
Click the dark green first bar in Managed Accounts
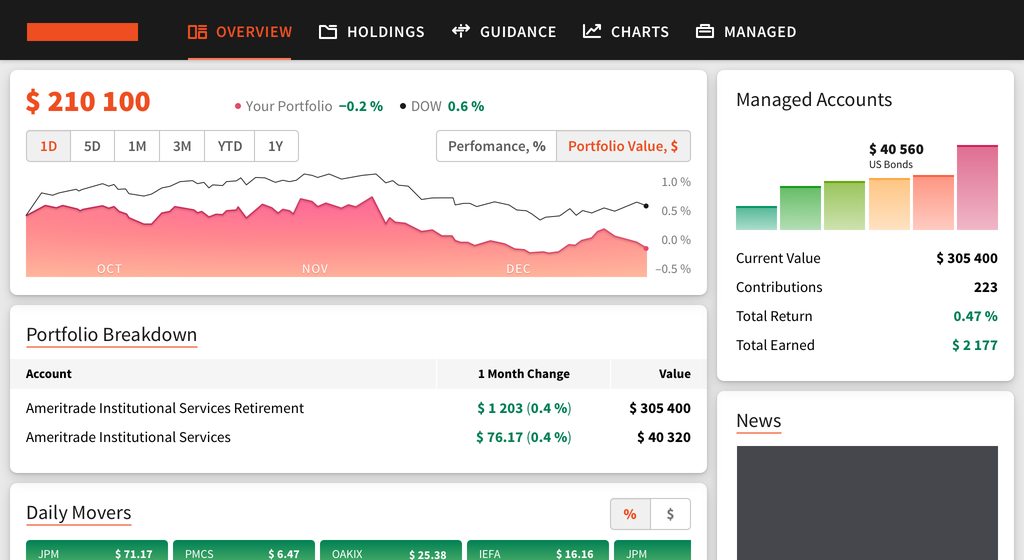756,218
